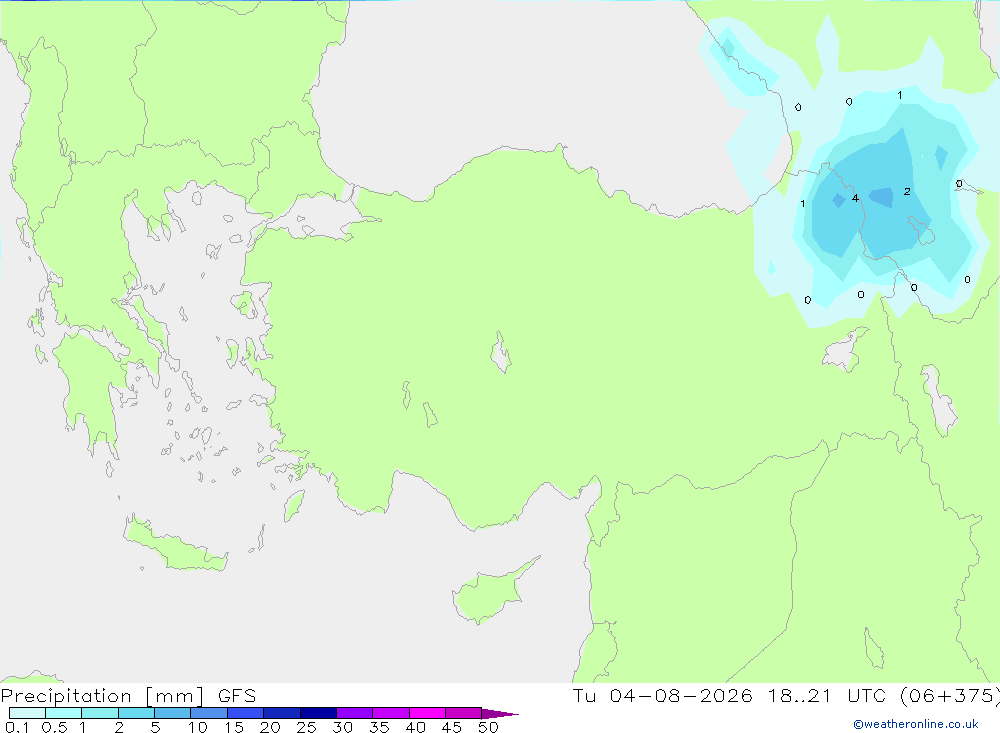
Task: Click the 20–25 mm legend color box
Action: [281, 713]
